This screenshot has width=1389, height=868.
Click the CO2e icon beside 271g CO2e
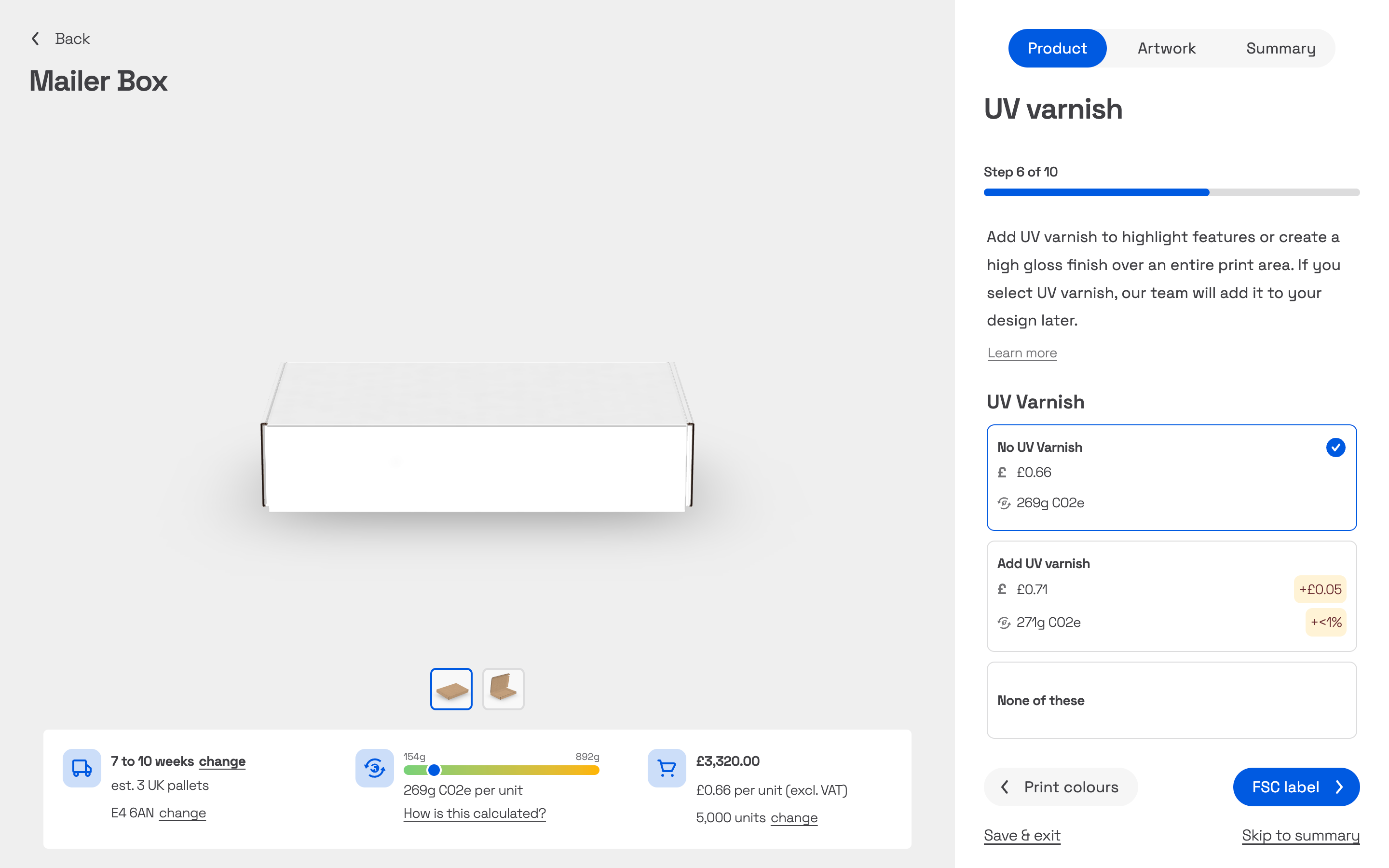pyautogui.click(x=1003, y=622)
